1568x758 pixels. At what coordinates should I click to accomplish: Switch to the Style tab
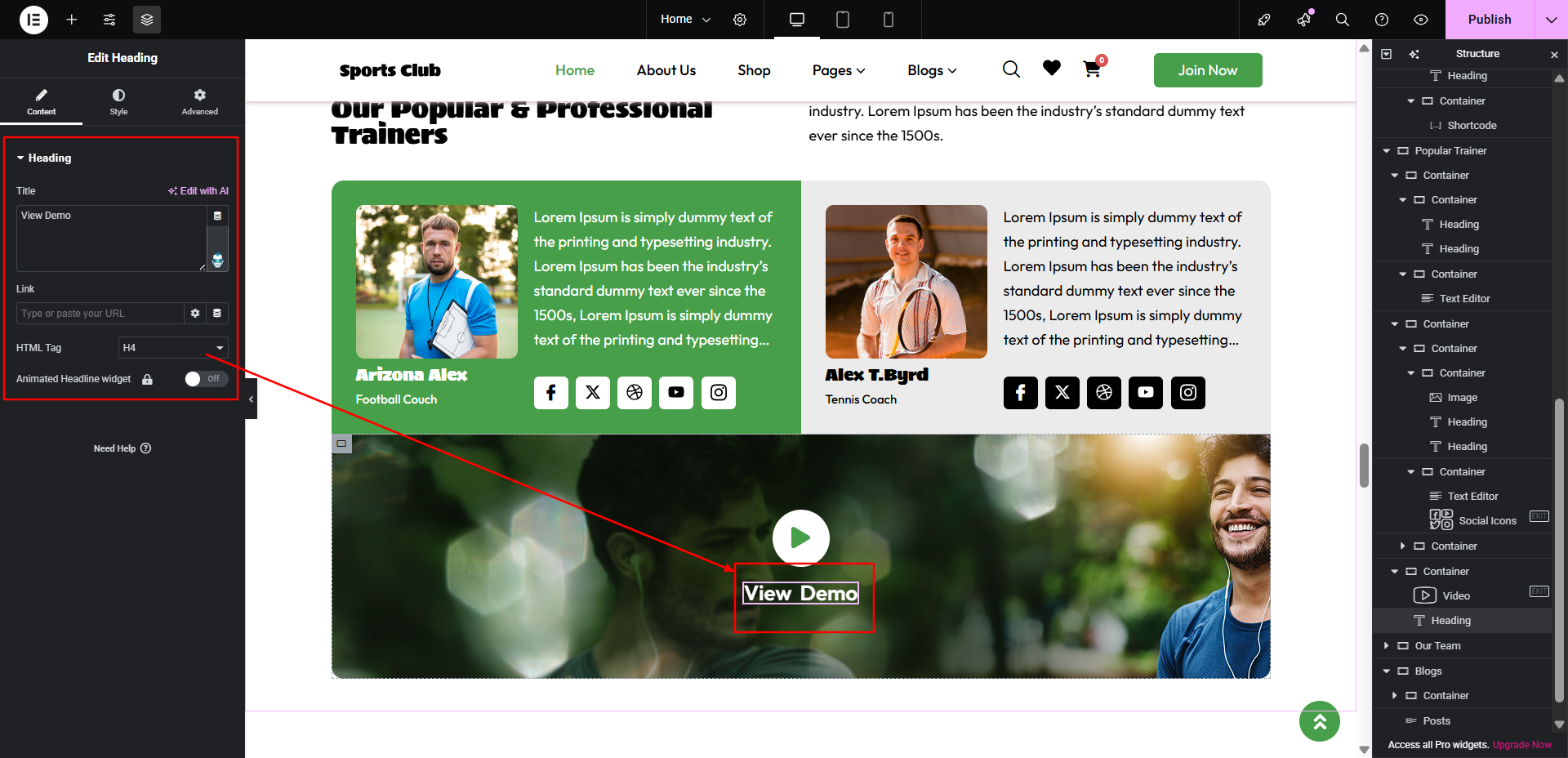pos(118,102)
